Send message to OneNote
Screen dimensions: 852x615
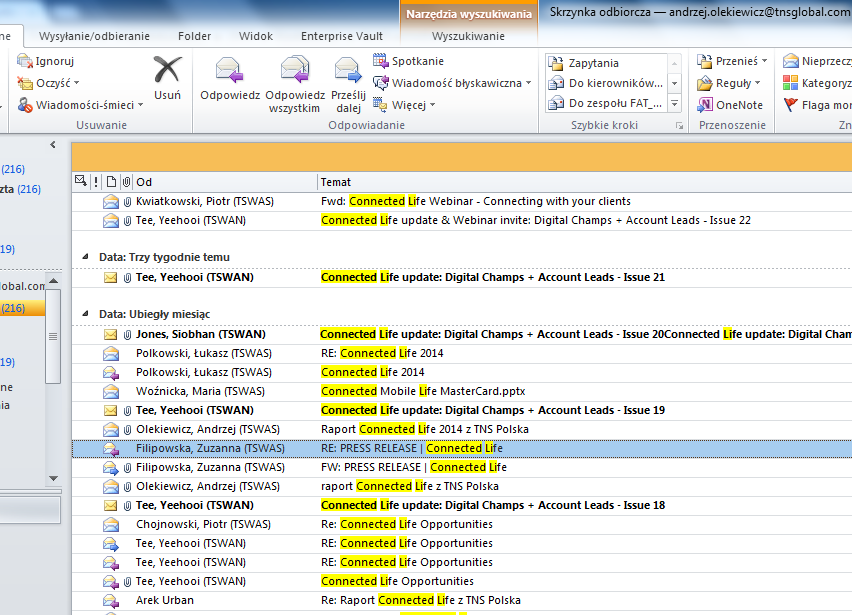(730, 105)
